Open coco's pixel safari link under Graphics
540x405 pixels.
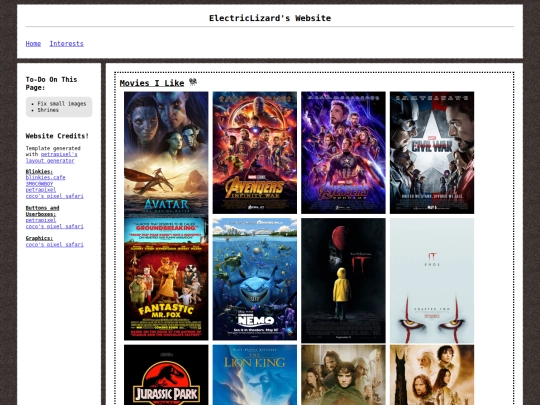coord(54,245)
